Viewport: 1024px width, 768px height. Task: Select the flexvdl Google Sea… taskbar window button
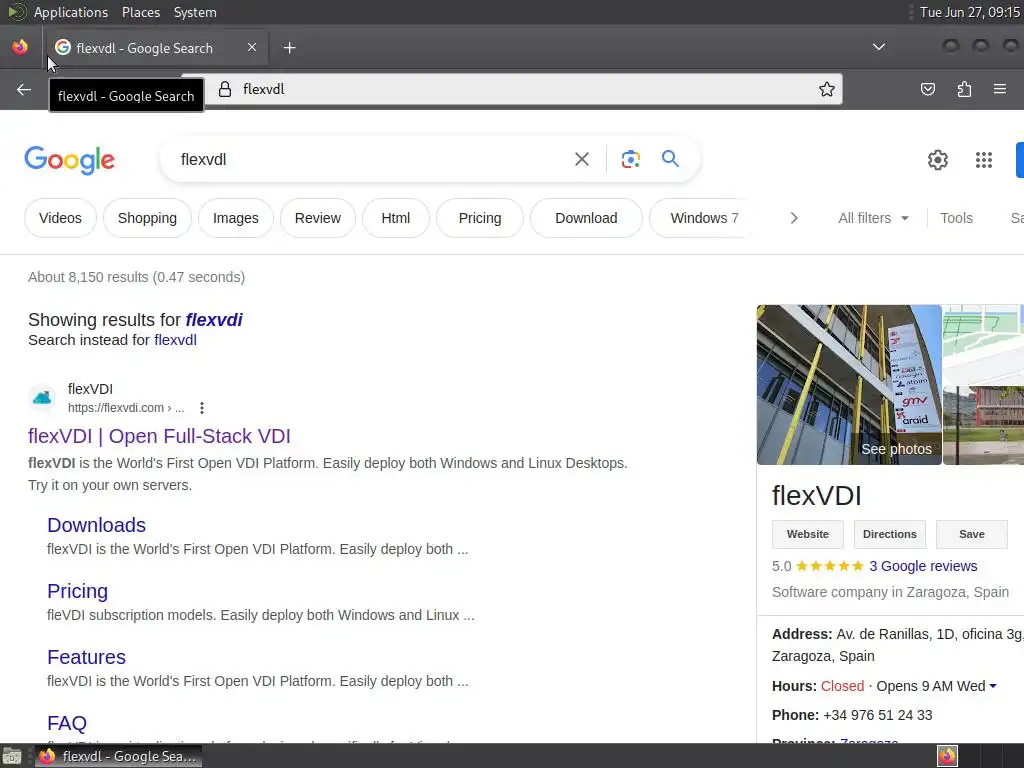(x=118, y=756)
